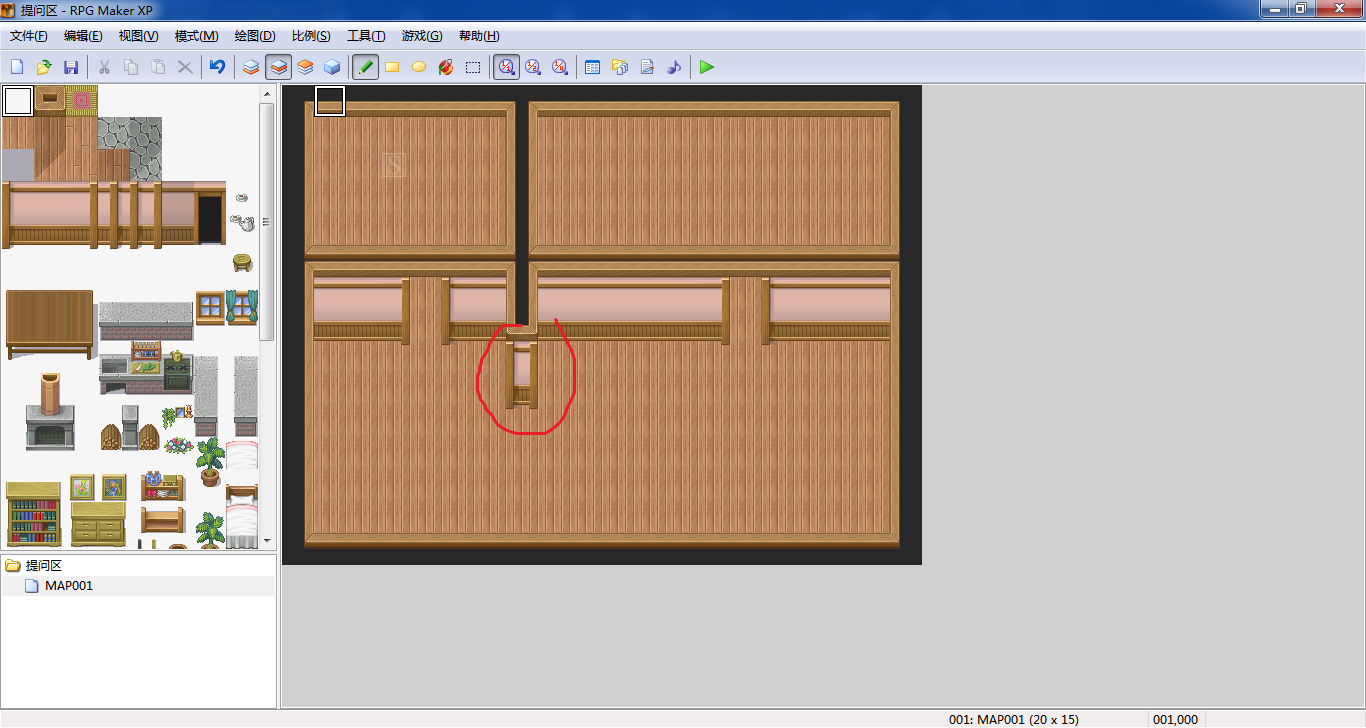Open the 绘图(D) menu
Screen dimensions: 1366x728
(255, 36)
